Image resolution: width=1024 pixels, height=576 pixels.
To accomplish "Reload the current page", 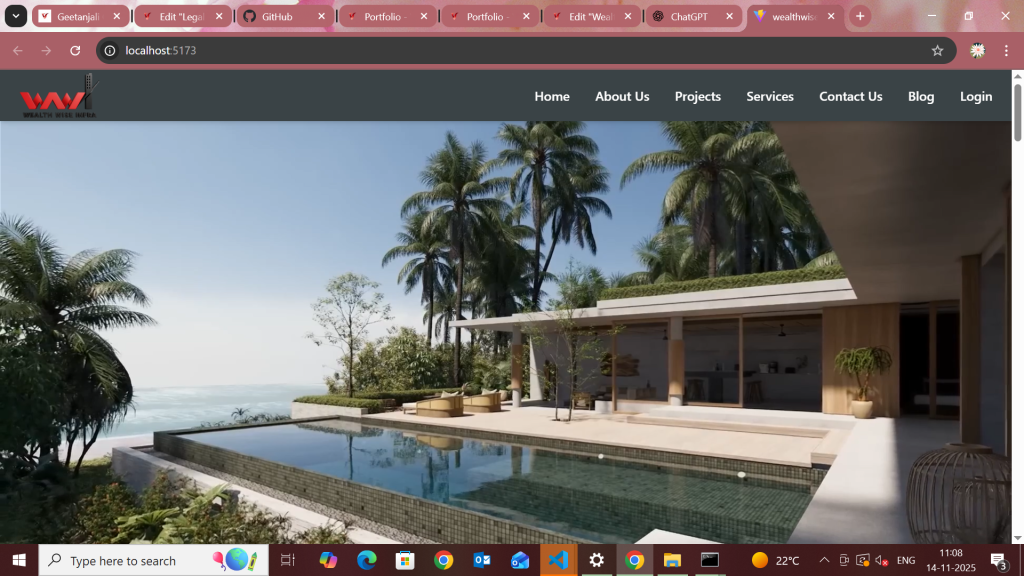I will pyautogui.click(x=75, y=51).
